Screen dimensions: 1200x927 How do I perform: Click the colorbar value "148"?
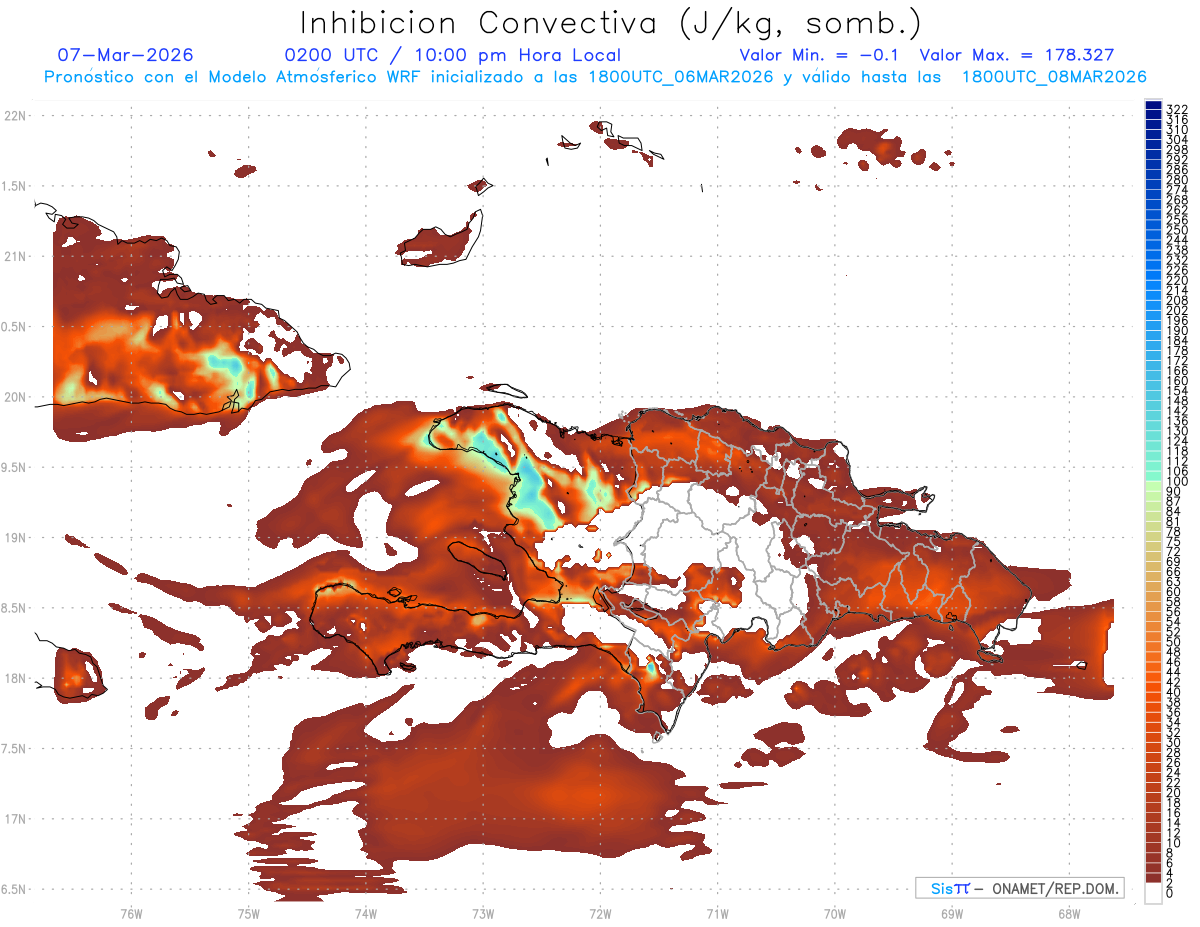point(1177,401)
